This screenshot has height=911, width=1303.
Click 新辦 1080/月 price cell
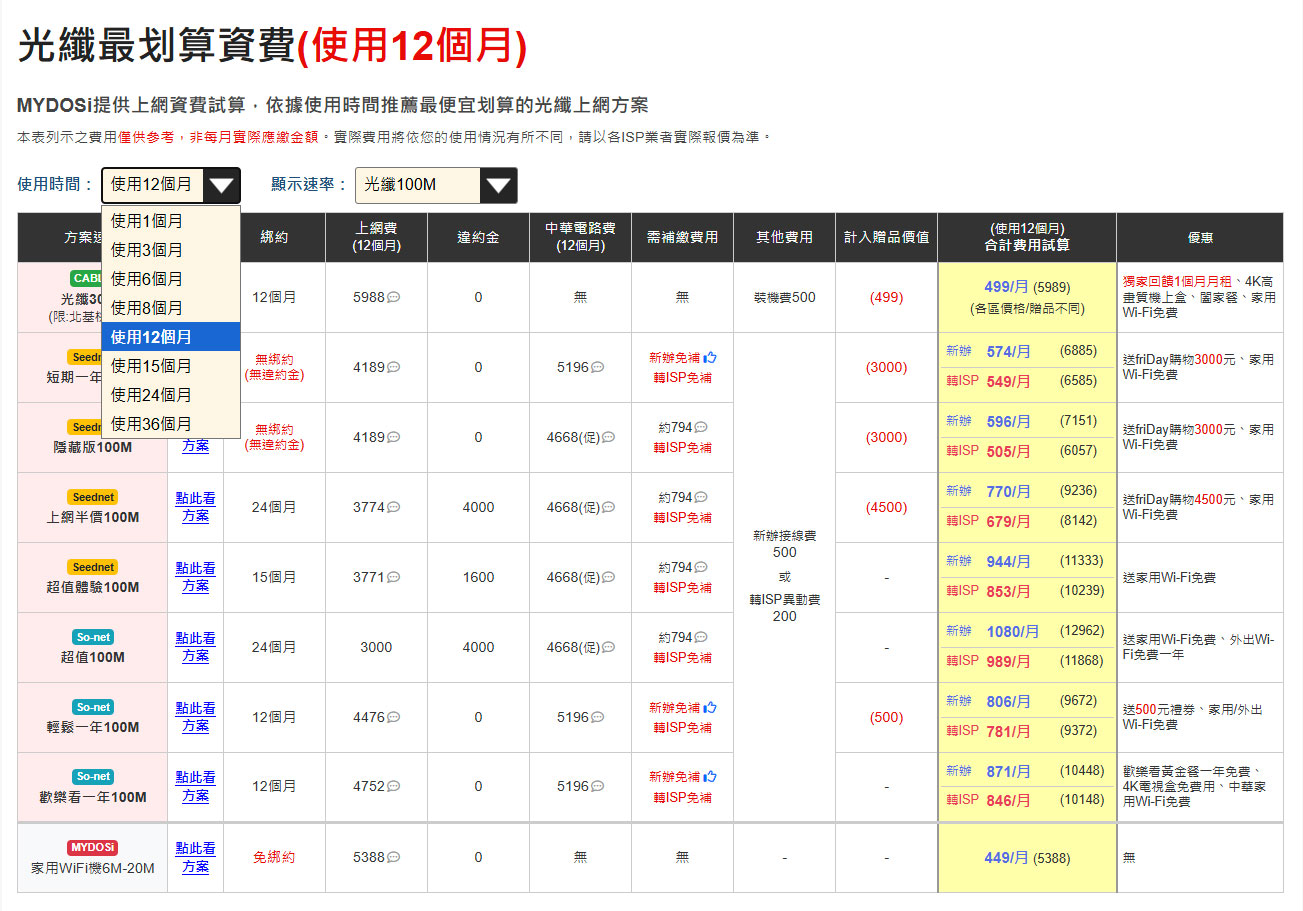pyautogui.click(x=1027, y=631)
